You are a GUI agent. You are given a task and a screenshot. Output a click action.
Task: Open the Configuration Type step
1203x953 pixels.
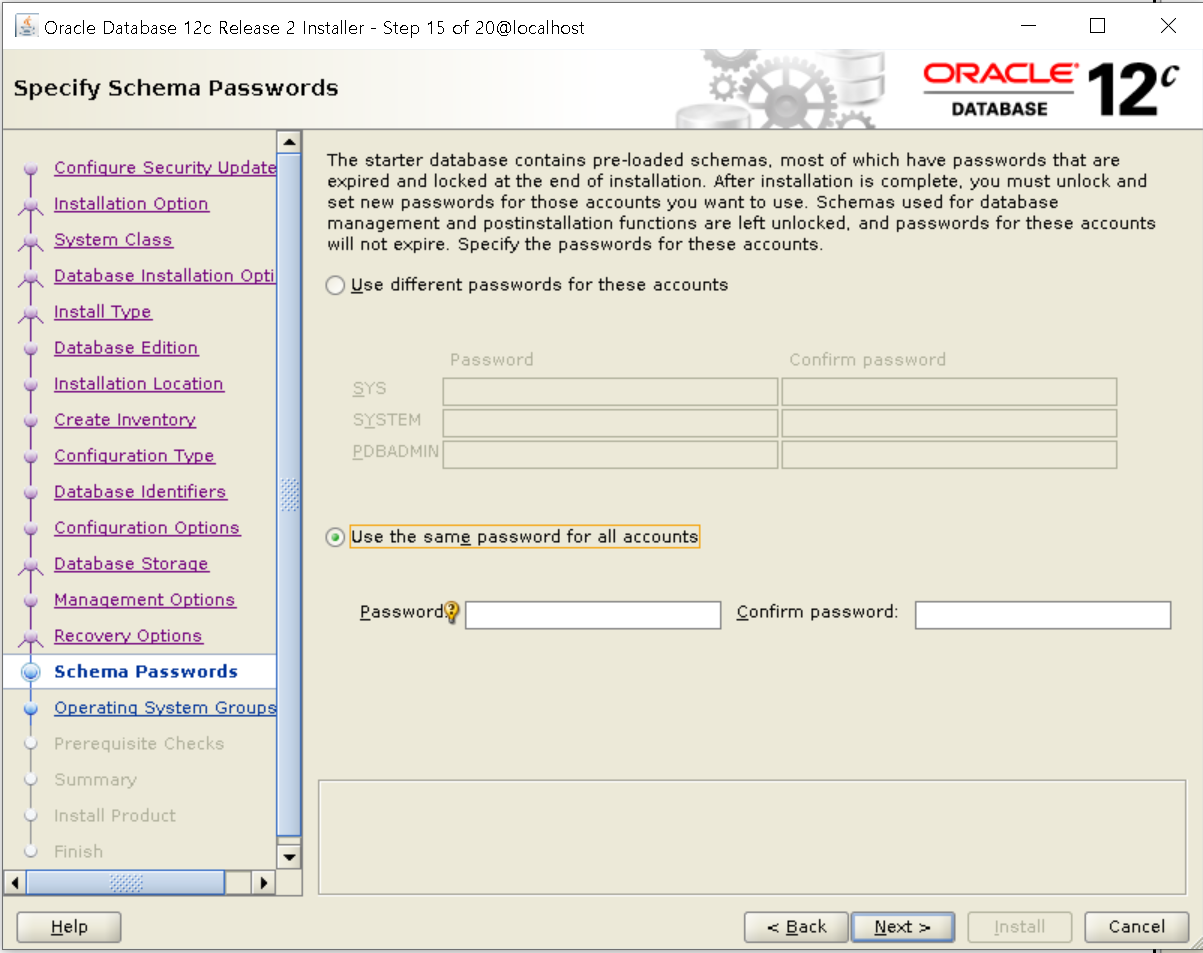pyautogui.click(x=134, y=456)
